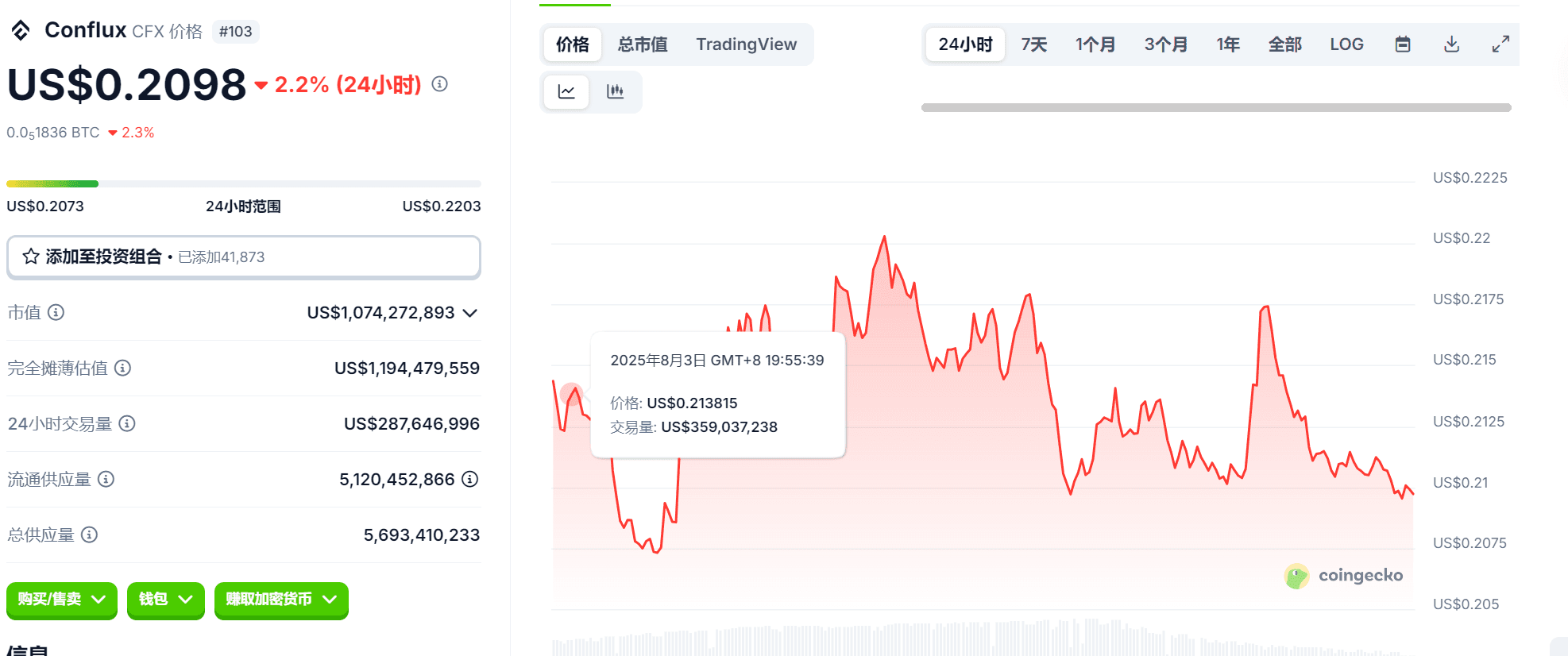Click 5,693,410,233 total supply value
The image size is (1568, 656).
[422, 535]
